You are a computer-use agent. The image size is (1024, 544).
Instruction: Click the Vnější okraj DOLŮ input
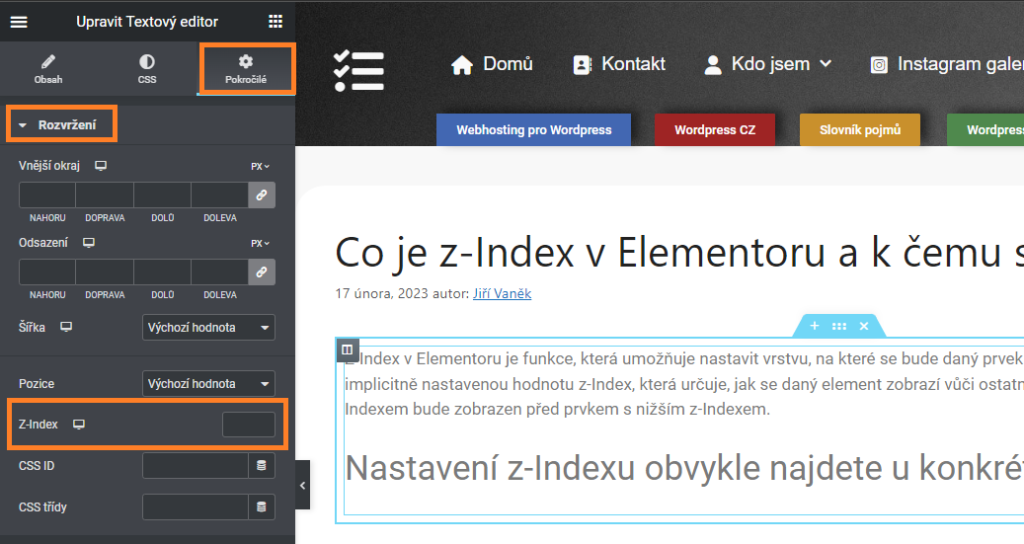point(163,195)
